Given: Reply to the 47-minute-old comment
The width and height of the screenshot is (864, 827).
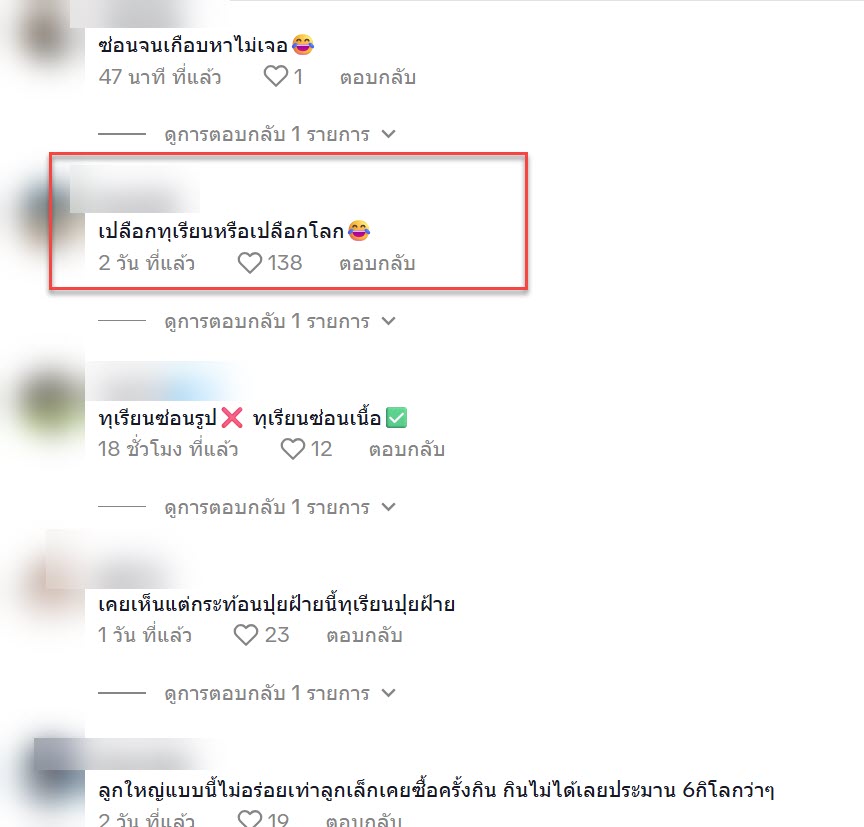Looking at the screenshot, I should point(377,77).
